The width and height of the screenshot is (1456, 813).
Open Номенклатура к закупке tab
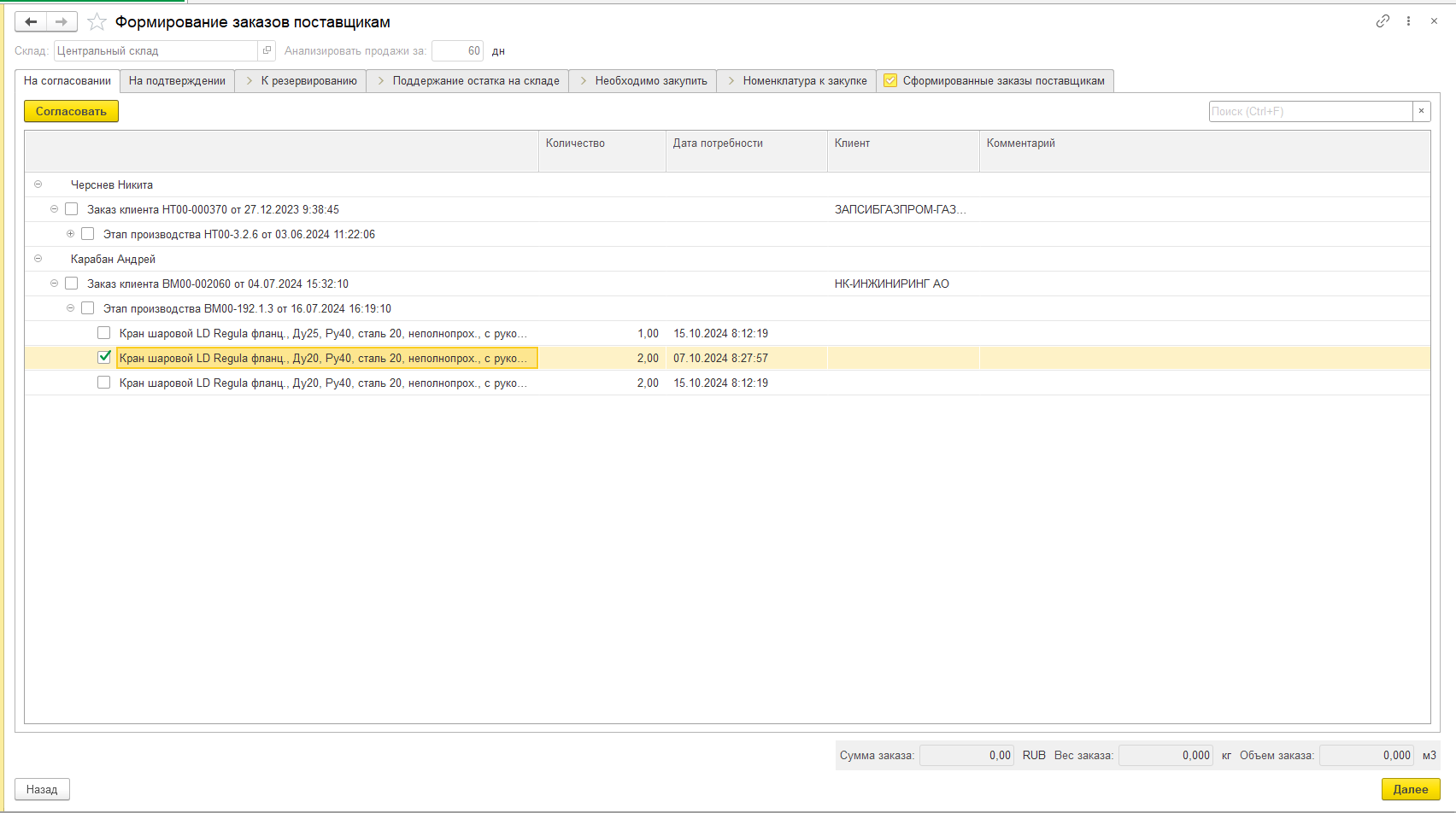pyautogui.click(x=796, y=80)
